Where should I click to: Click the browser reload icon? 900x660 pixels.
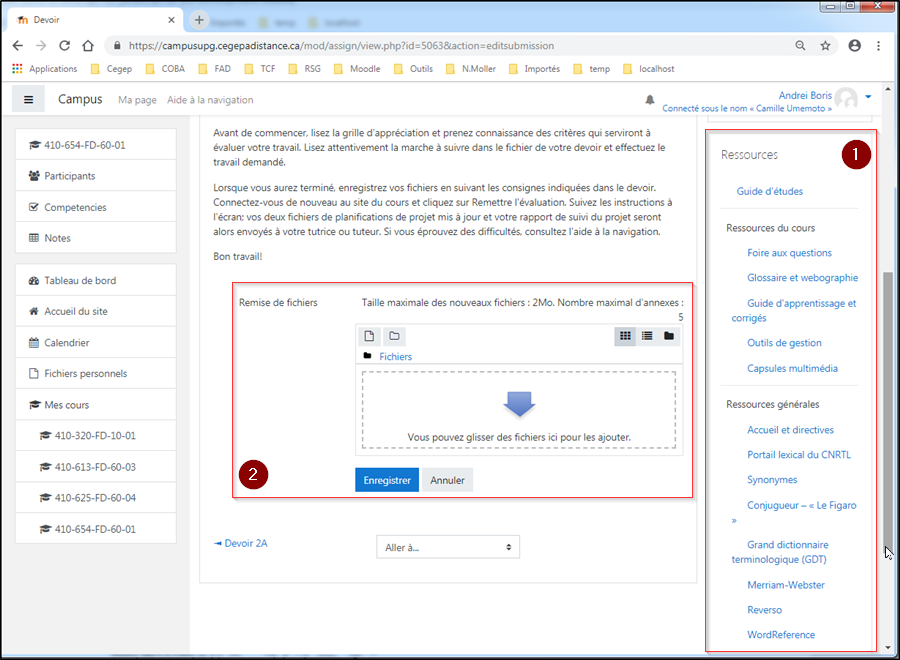[65, 45]
